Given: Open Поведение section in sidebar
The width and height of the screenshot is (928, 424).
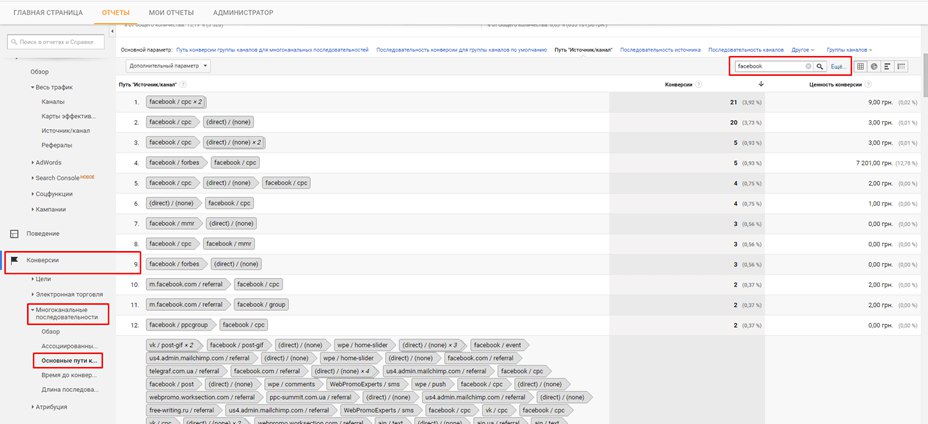Looking at the screenshot, I should pos(43,233).
